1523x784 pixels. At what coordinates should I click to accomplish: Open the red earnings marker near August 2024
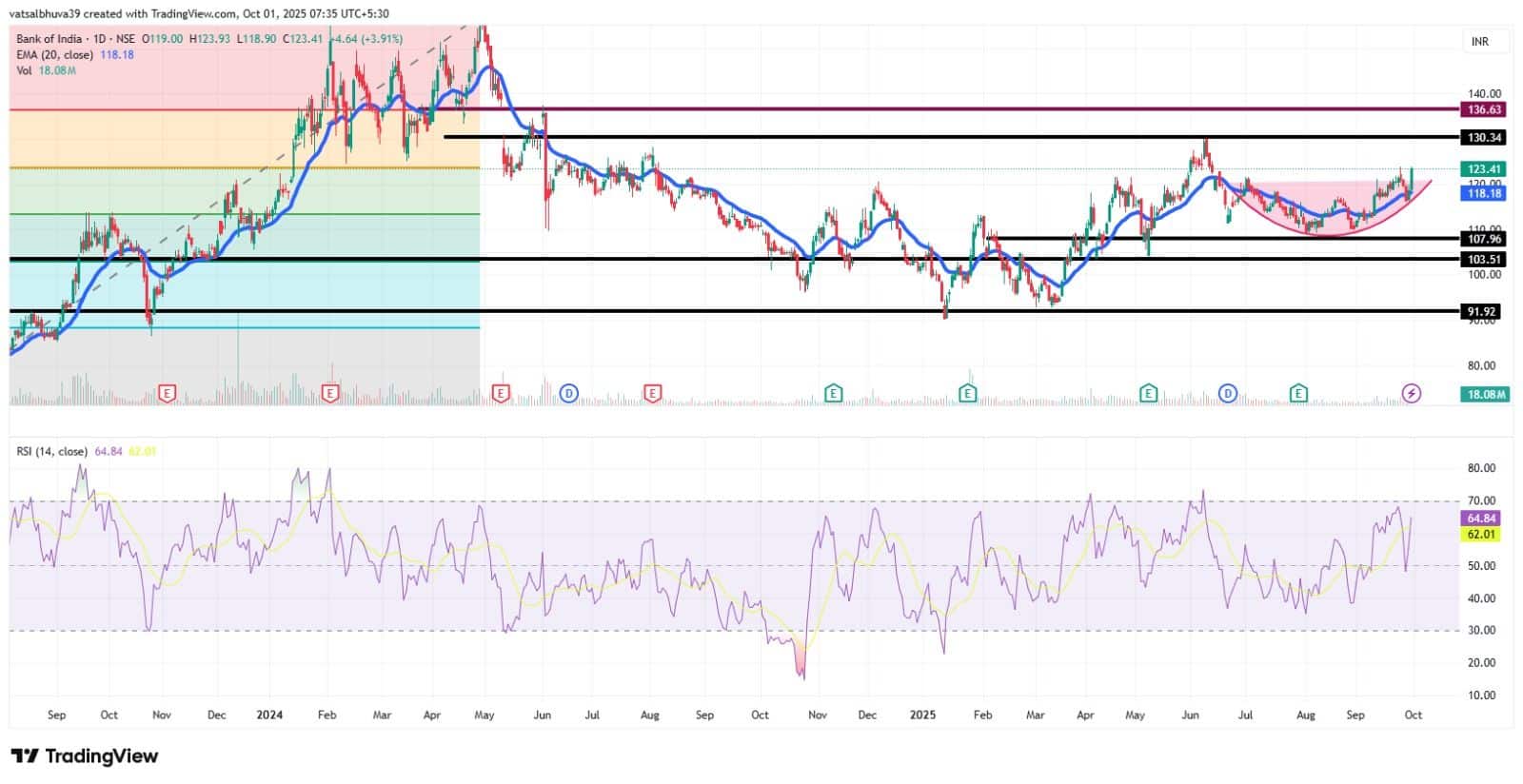tap(652, 393)
